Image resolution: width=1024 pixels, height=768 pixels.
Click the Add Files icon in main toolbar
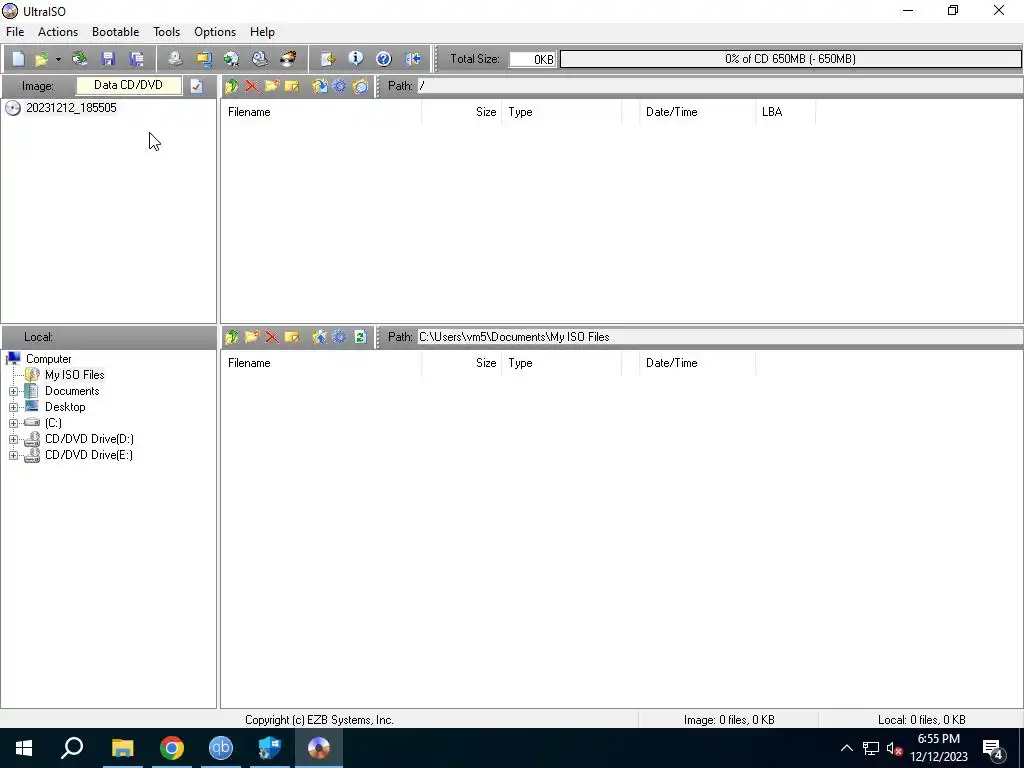[328, 59]
